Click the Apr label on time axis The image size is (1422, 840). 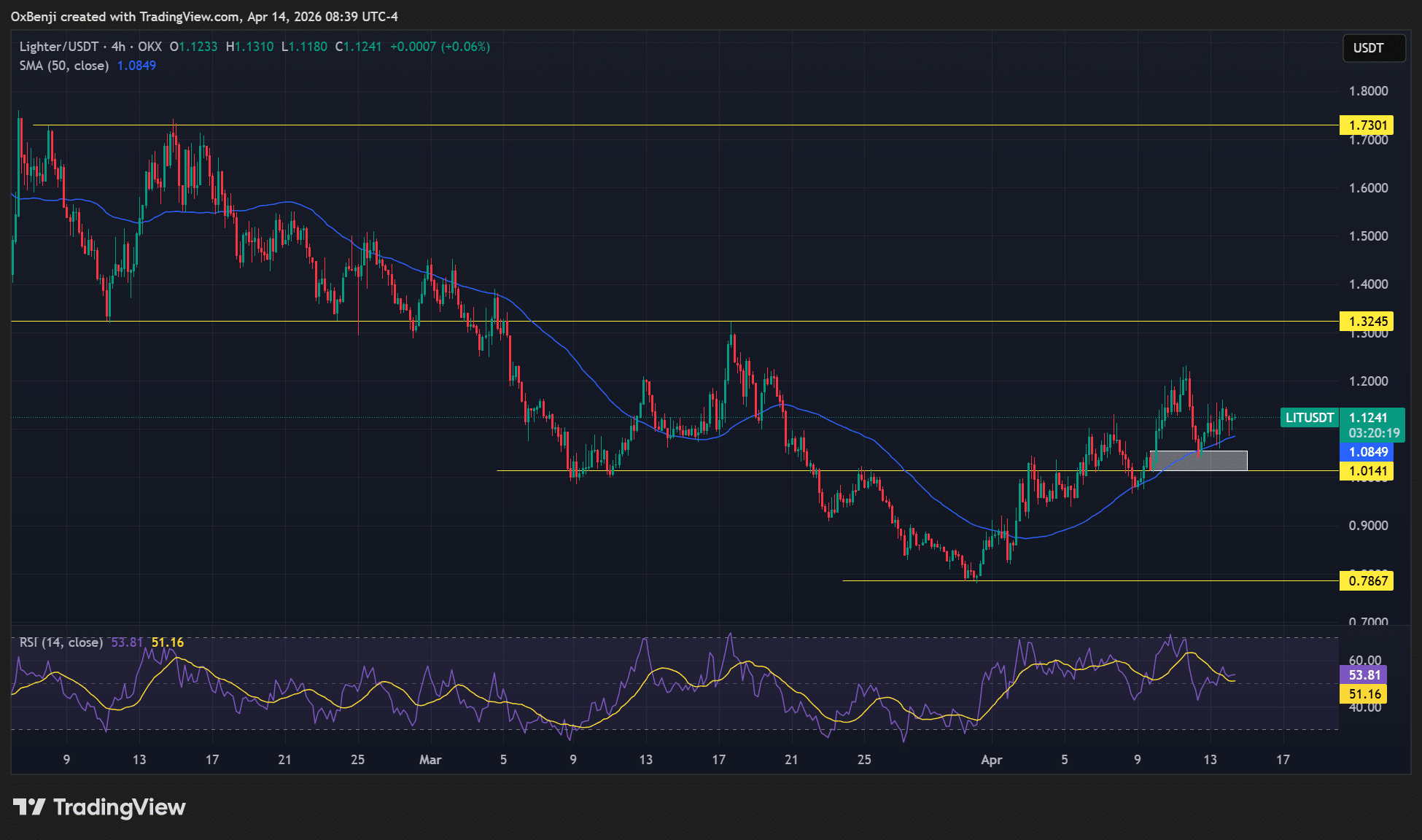[x=991, y=760]
